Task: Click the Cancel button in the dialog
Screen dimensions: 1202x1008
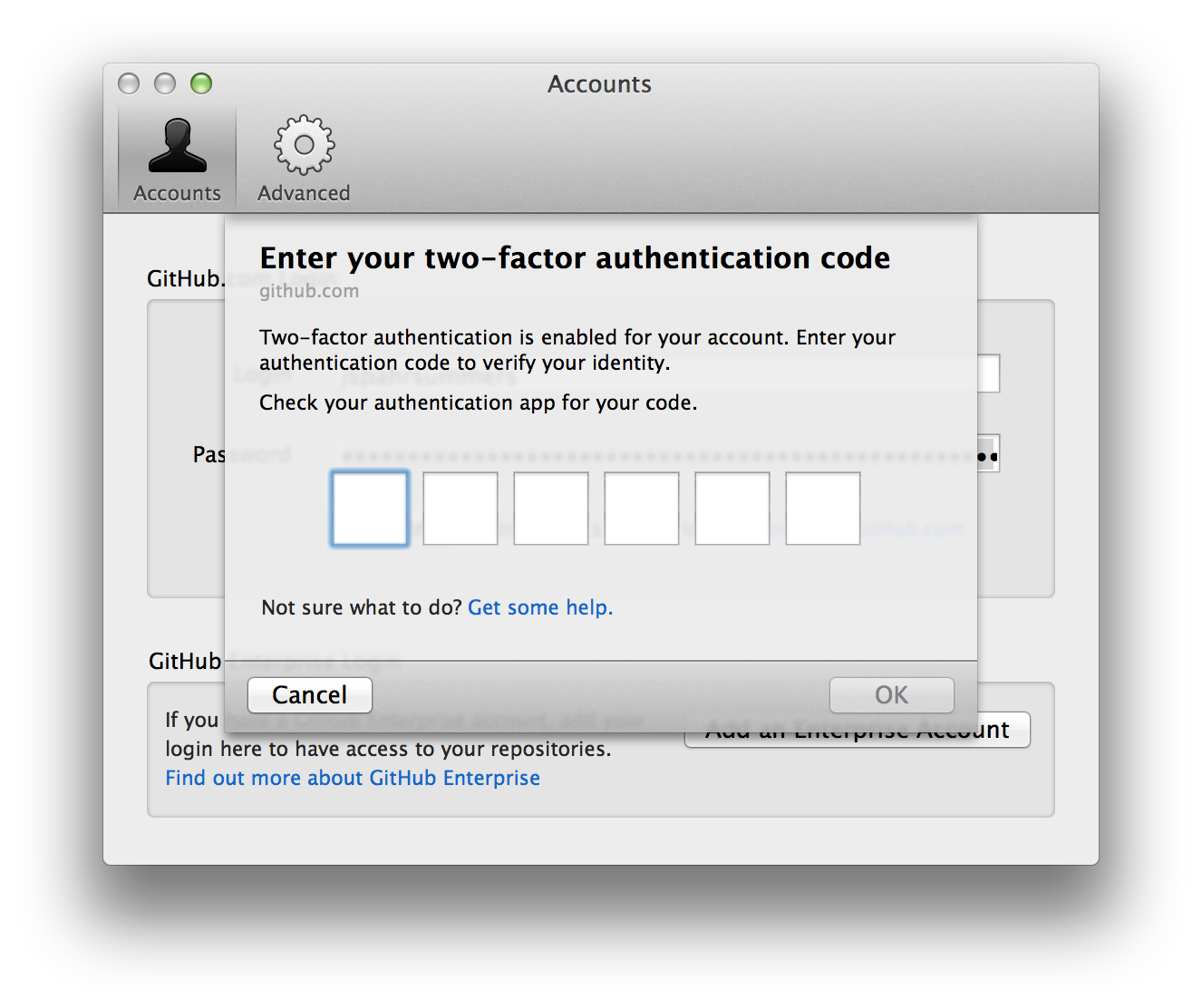Action: tap(309, 694)
